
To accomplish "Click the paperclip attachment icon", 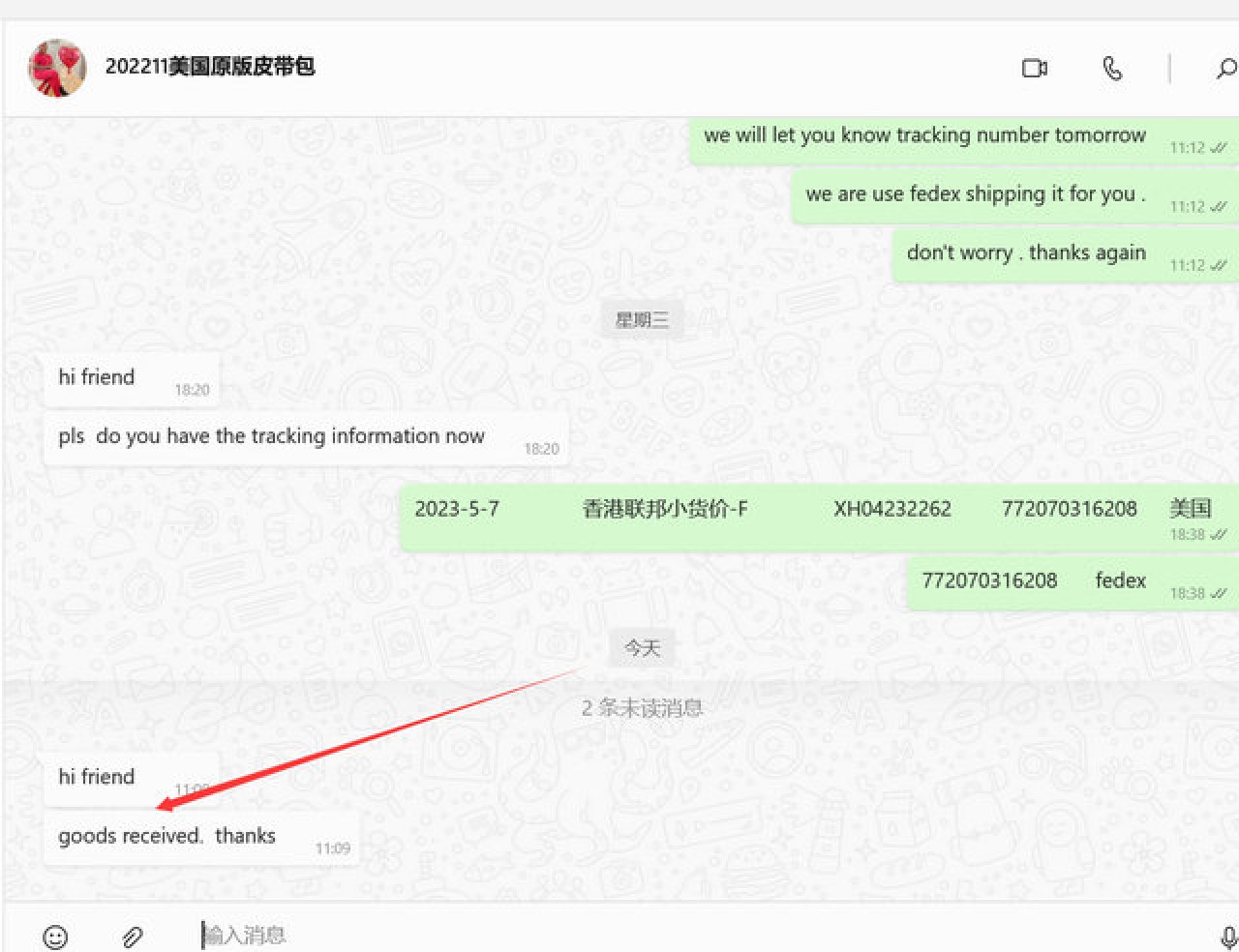I will 133,936.
